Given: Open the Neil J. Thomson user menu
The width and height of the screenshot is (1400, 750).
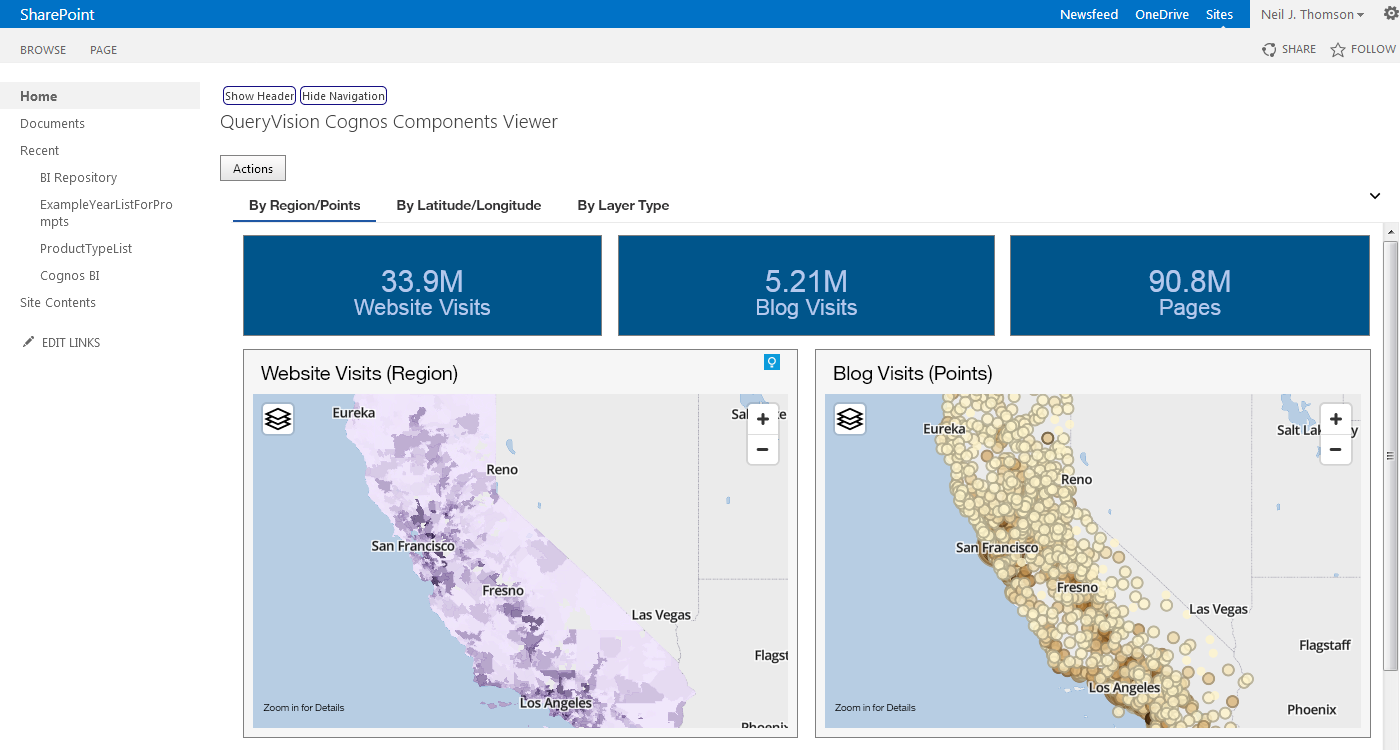Looking at the screenshot, I should [x=1311, y=14].
